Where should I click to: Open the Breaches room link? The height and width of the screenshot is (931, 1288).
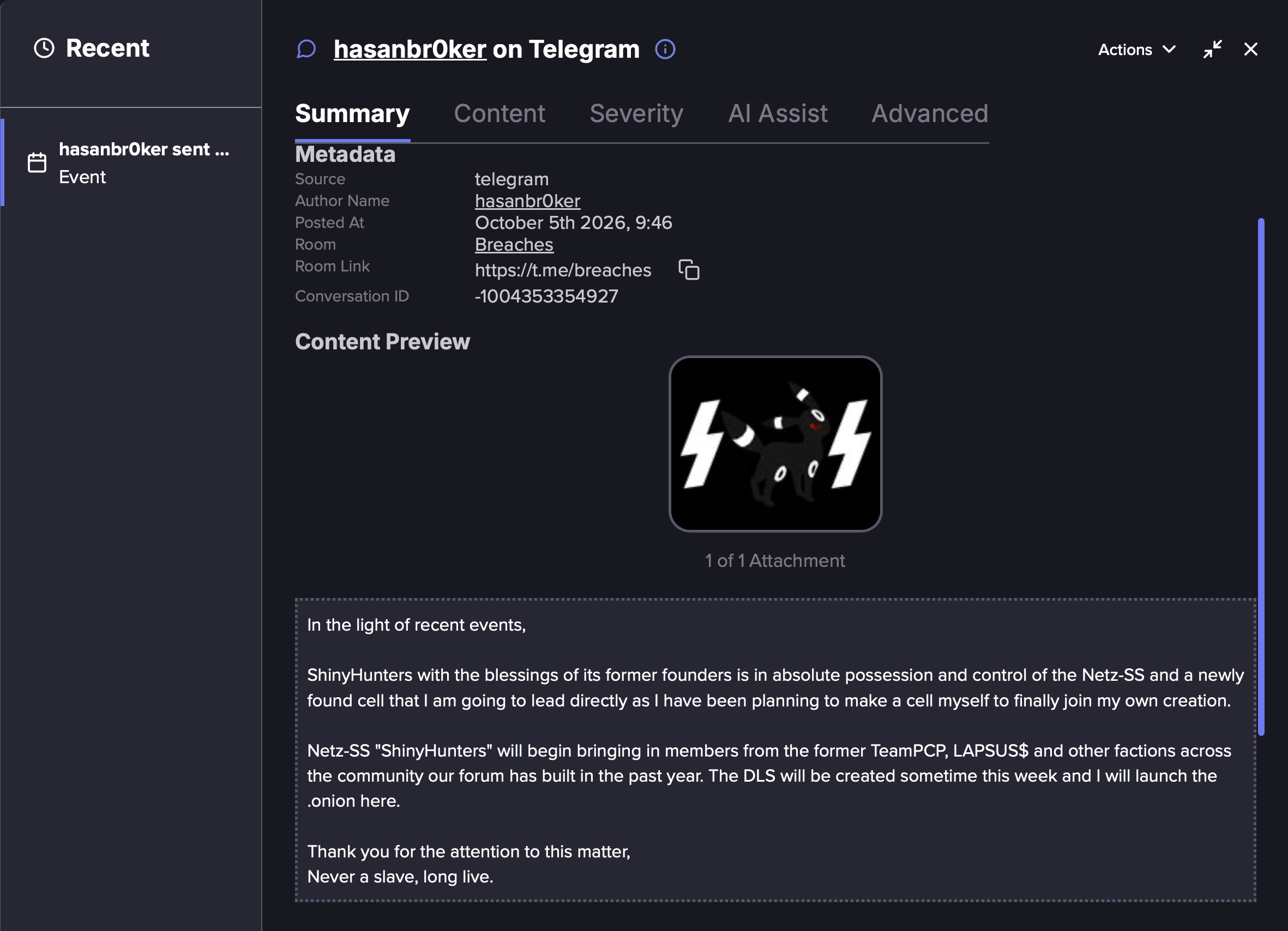(514, 245)
